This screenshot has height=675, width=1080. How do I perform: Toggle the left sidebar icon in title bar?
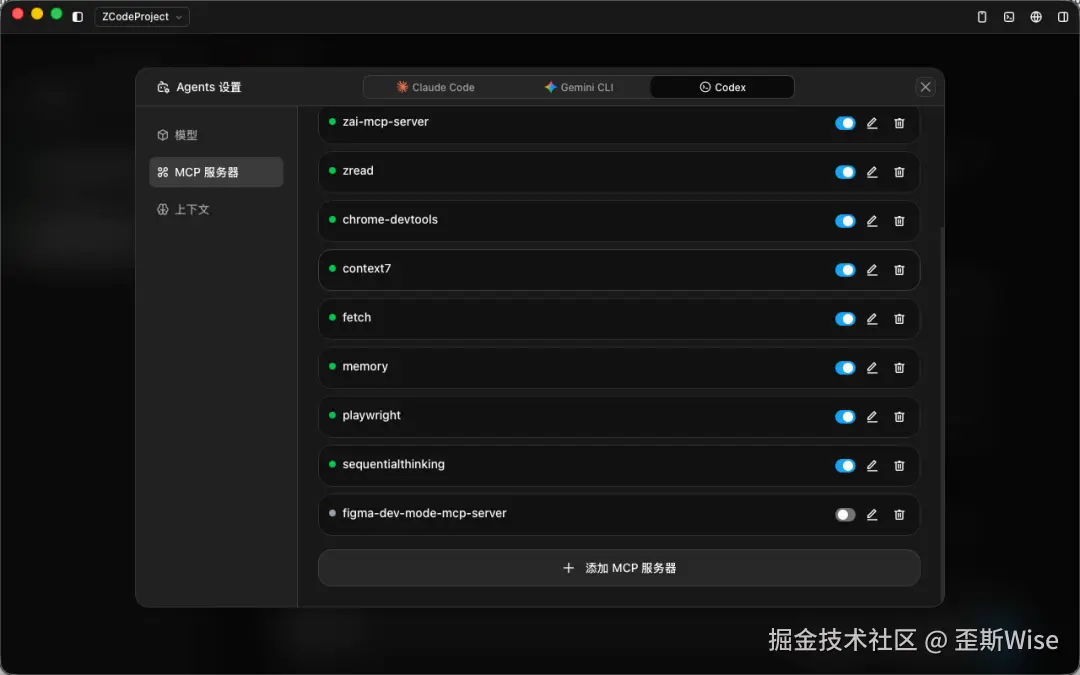point(78,17)
